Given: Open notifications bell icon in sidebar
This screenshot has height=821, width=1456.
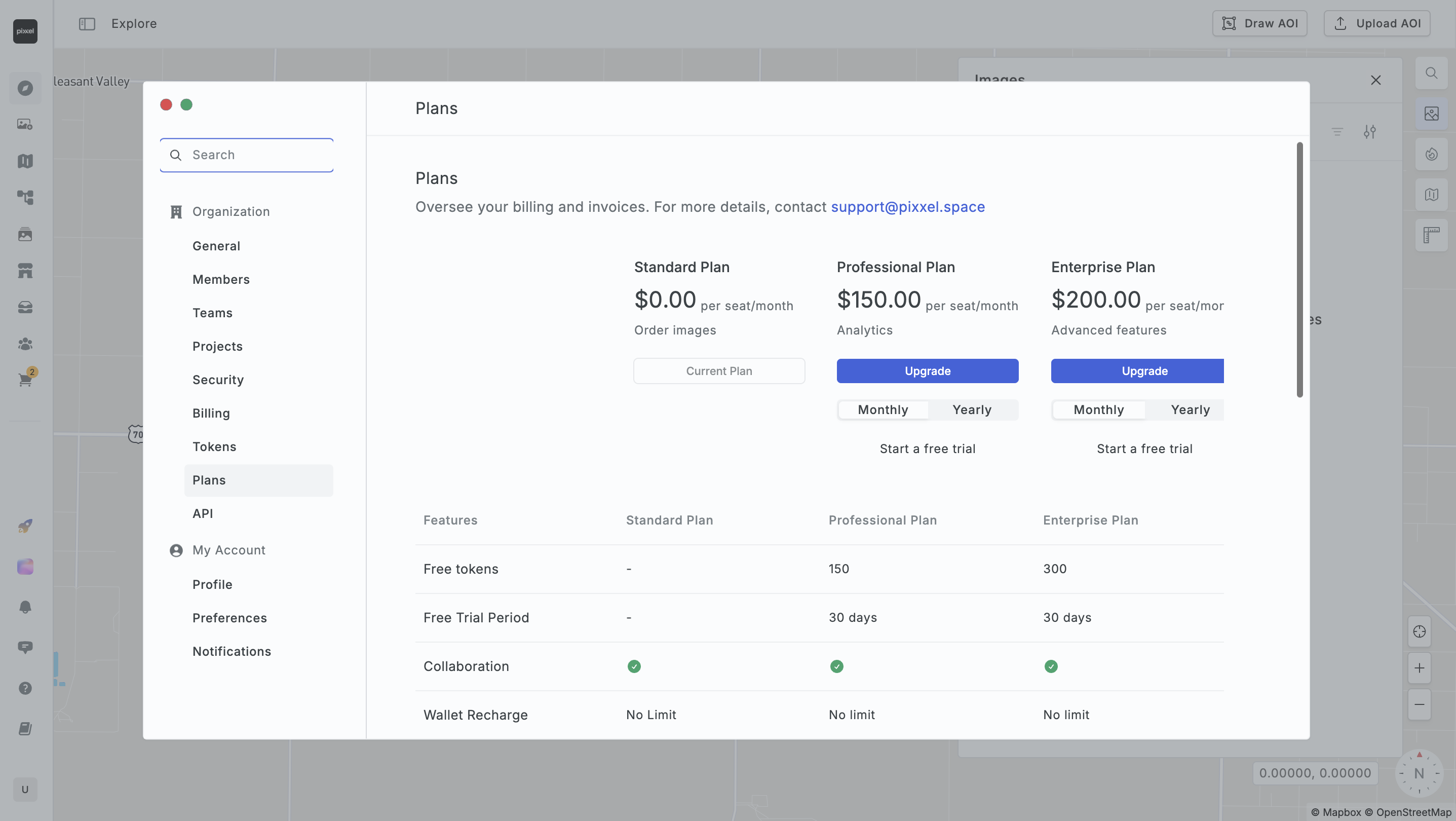Looking at the screenshot, I should coord(25,607).
